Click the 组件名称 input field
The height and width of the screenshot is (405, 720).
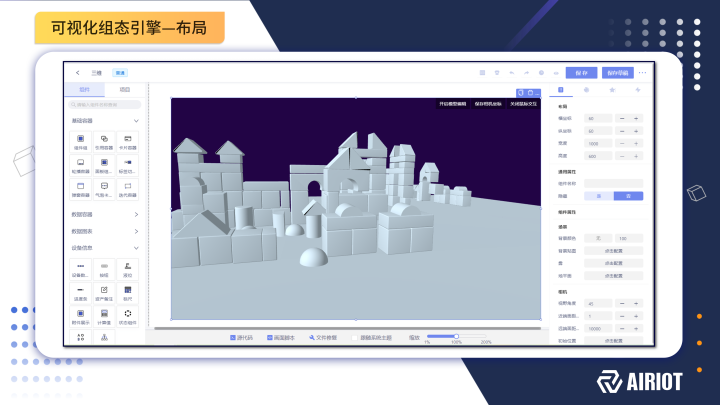click(613, 183)
